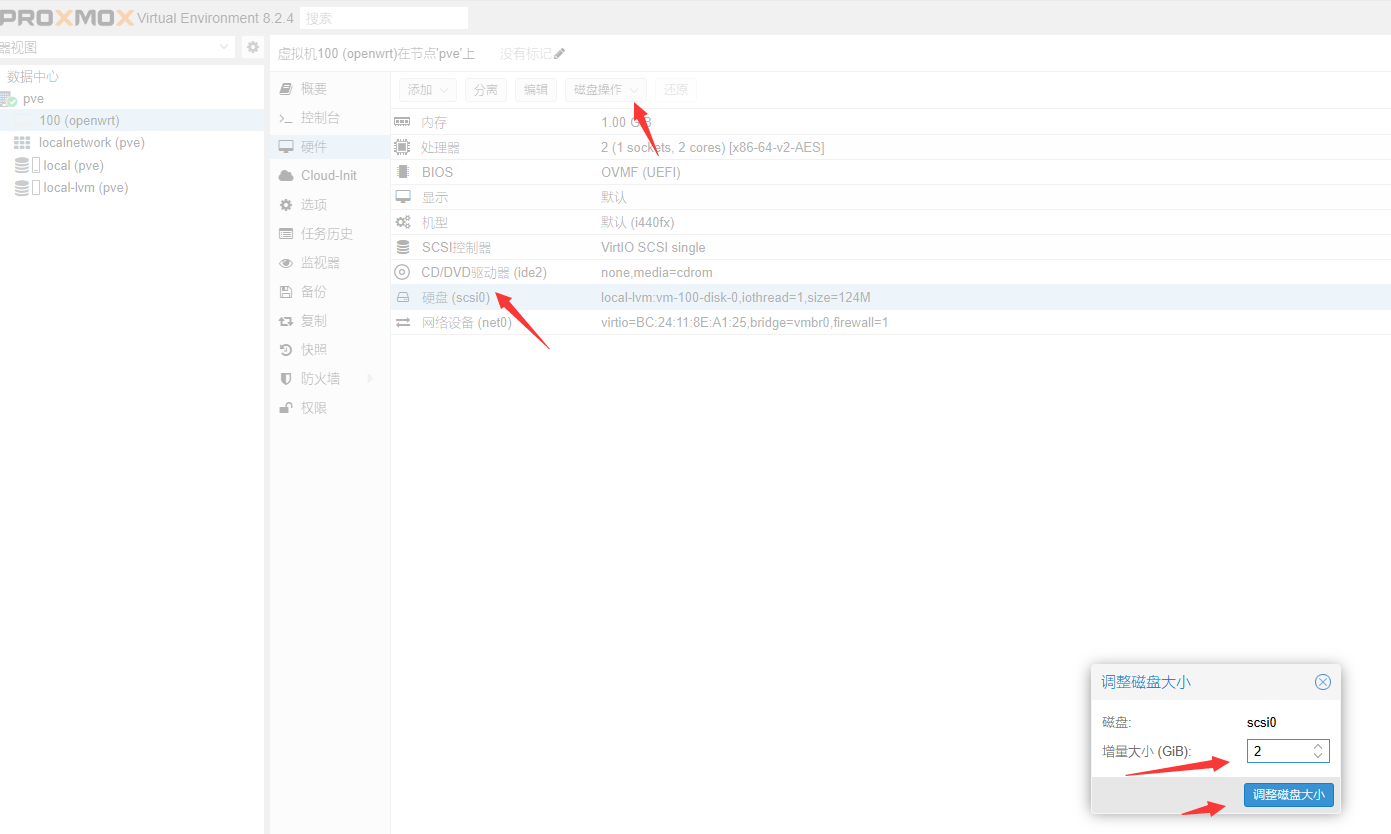The height and width of the screenshot is (834, 1391).
Task: Open the Cloud-Init section
Action: 328,176
